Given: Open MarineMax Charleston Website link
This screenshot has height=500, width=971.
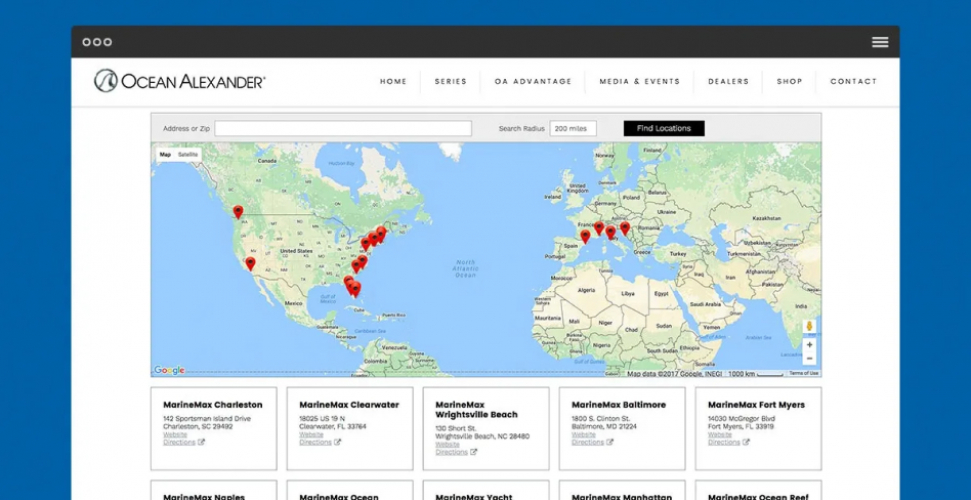Looking at the screenshot, I should pos(175,435).
